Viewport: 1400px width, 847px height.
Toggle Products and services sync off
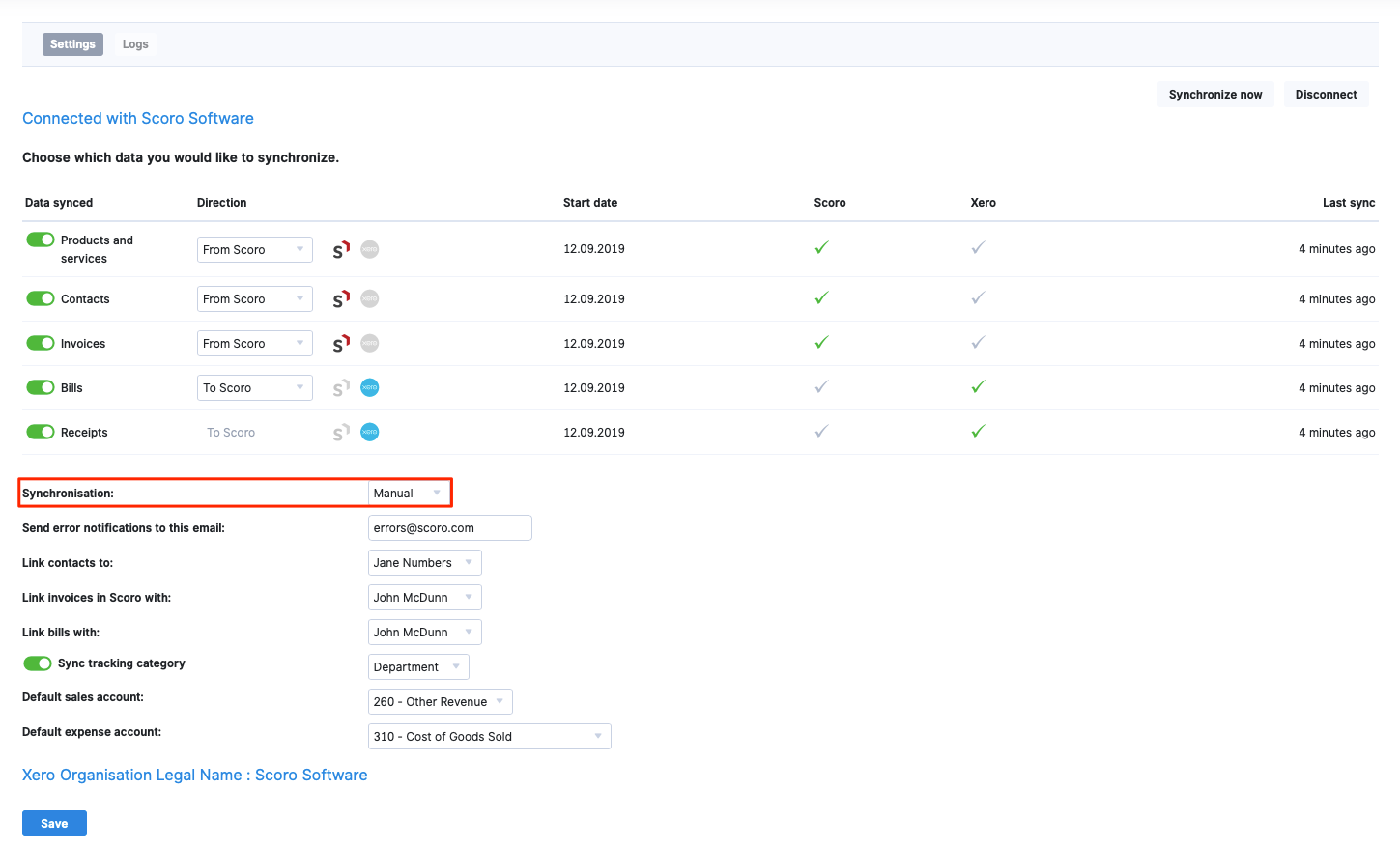pos(41,240)
